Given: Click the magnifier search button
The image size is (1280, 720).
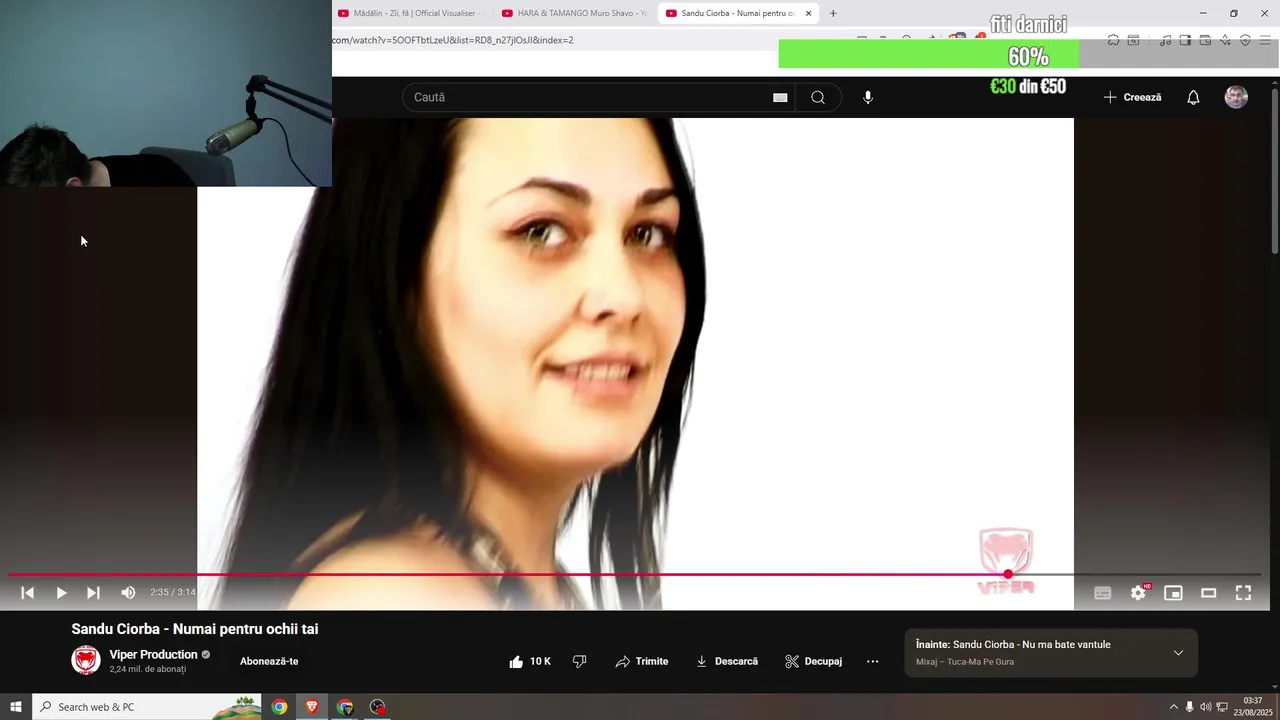Looking at the screenshot, I should coord(818,97).
